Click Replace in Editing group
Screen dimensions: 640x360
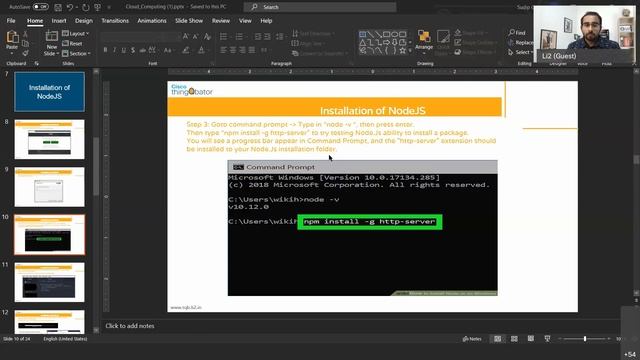(x=520, y=42)
